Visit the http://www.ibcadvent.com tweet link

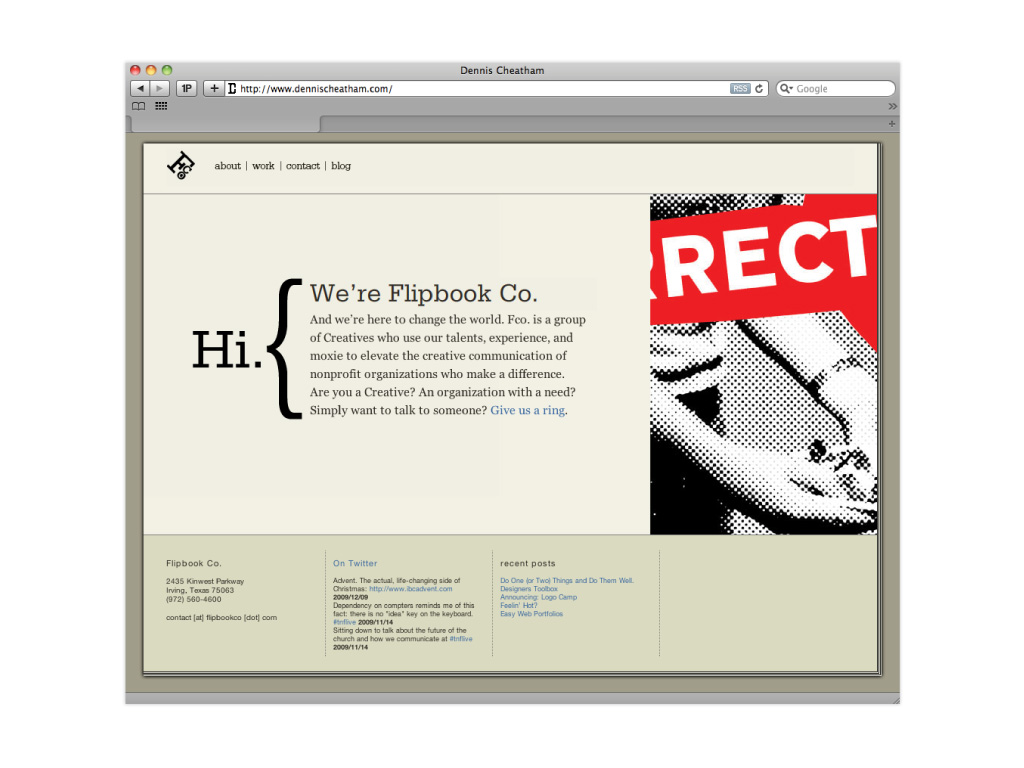pos(411,588)
